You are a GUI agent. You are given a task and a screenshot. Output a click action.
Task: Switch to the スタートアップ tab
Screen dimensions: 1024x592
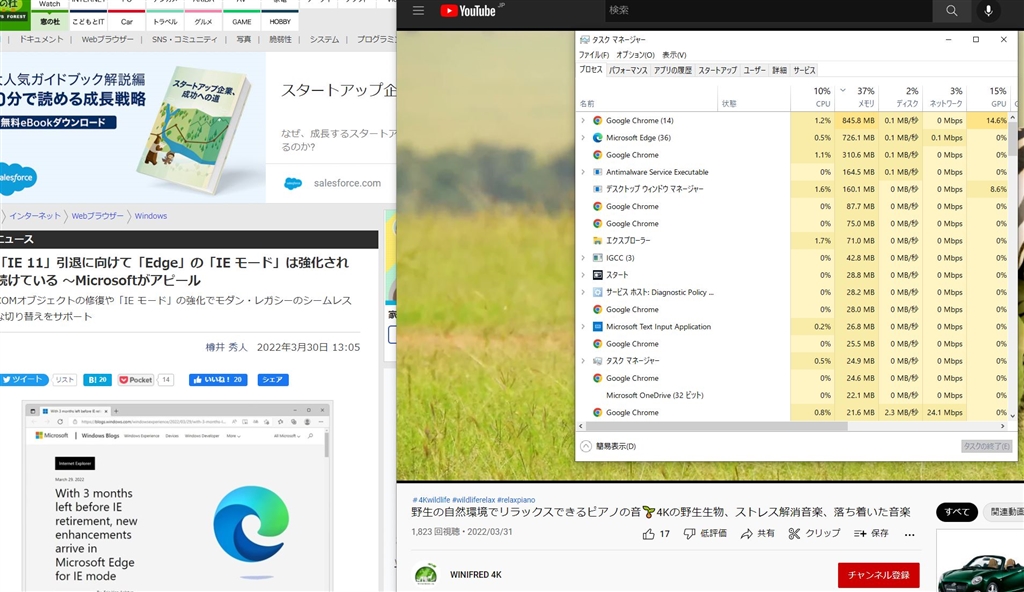(717, 71)
